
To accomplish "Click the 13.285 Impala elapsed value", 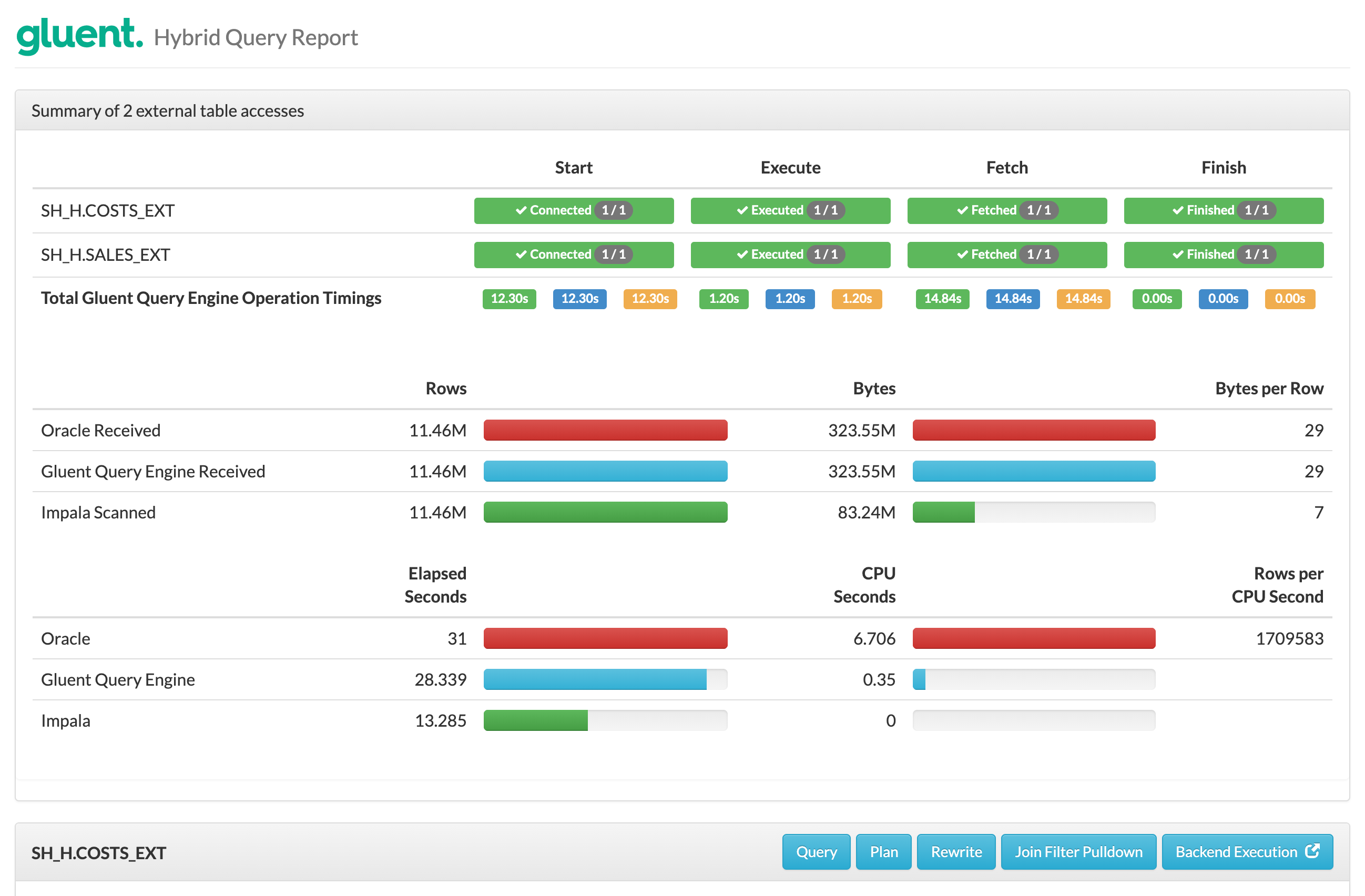I will [x=441, y=720].
